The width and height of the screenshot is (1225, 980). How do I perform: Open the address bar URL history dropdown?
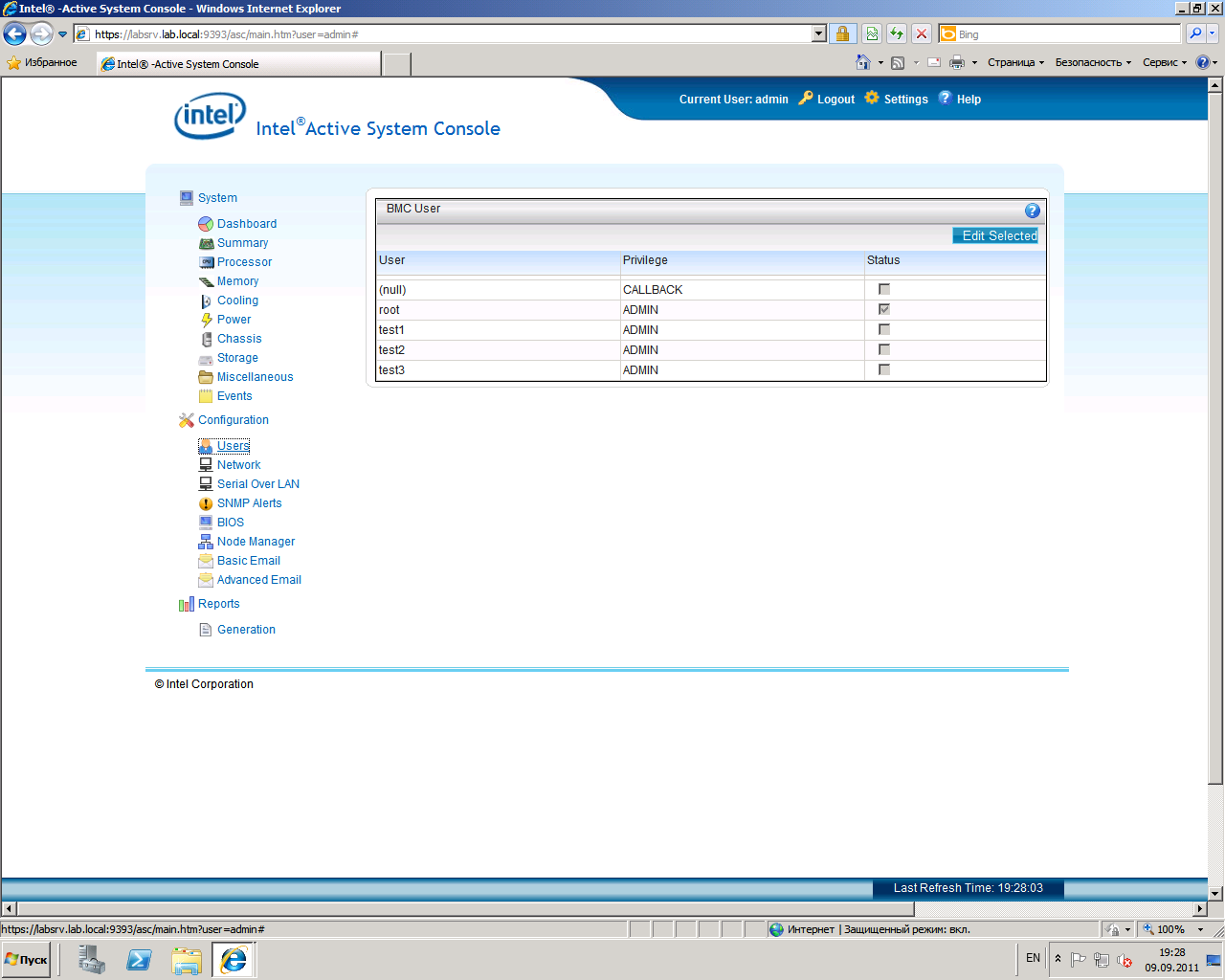(818, 34)
